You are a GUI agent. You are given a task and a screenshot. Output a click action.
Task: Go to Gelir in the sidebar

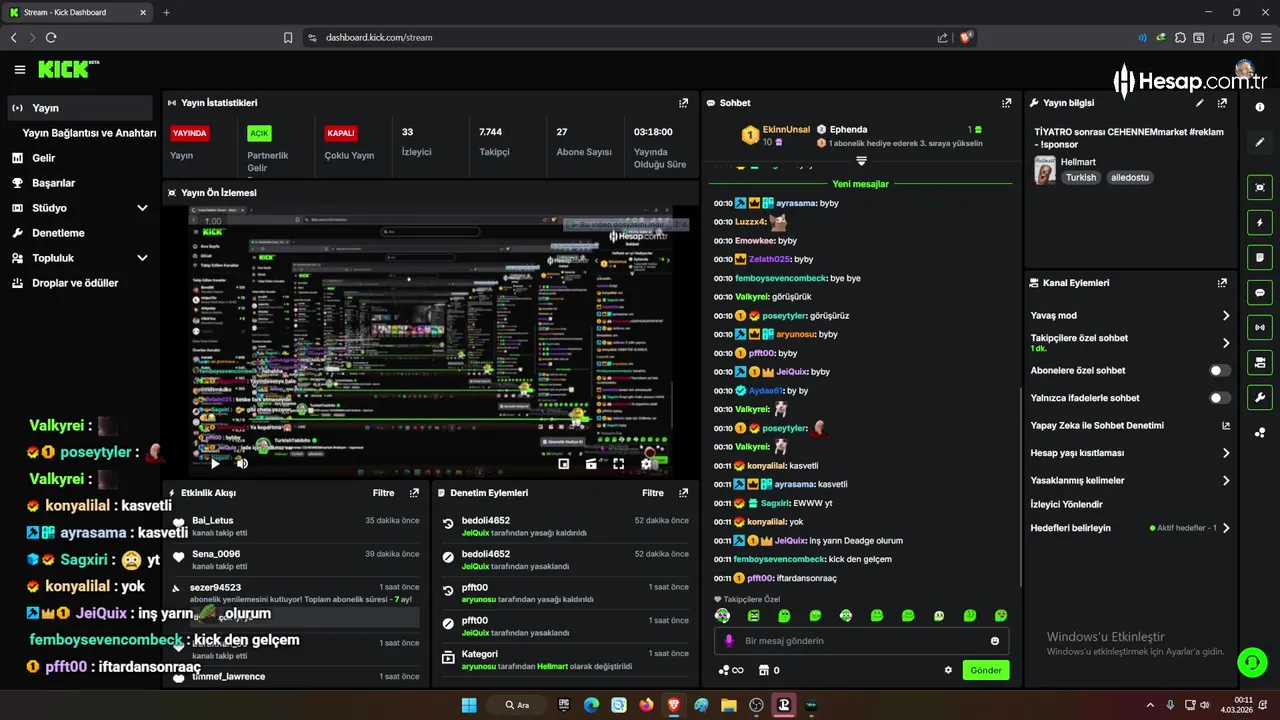(x=80, y=158)
